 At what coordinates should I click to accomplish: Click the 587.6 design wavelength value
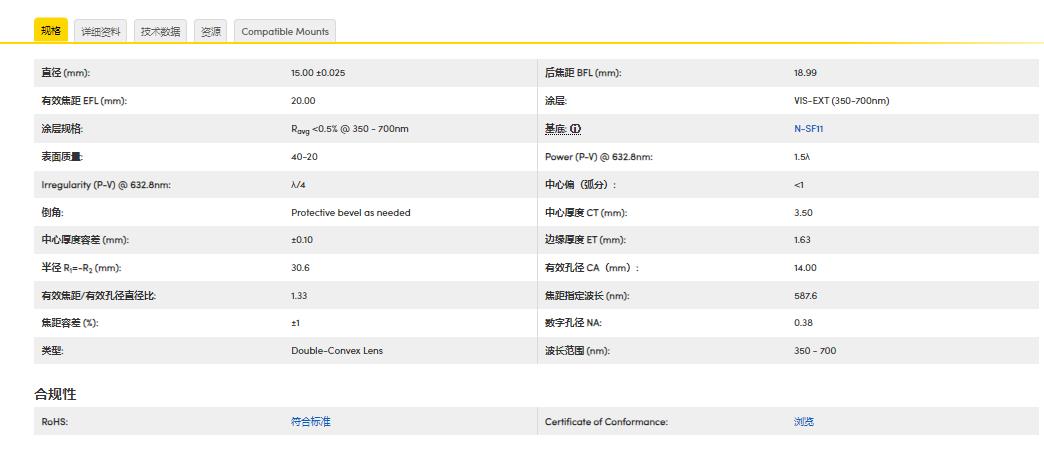(805, 295)
